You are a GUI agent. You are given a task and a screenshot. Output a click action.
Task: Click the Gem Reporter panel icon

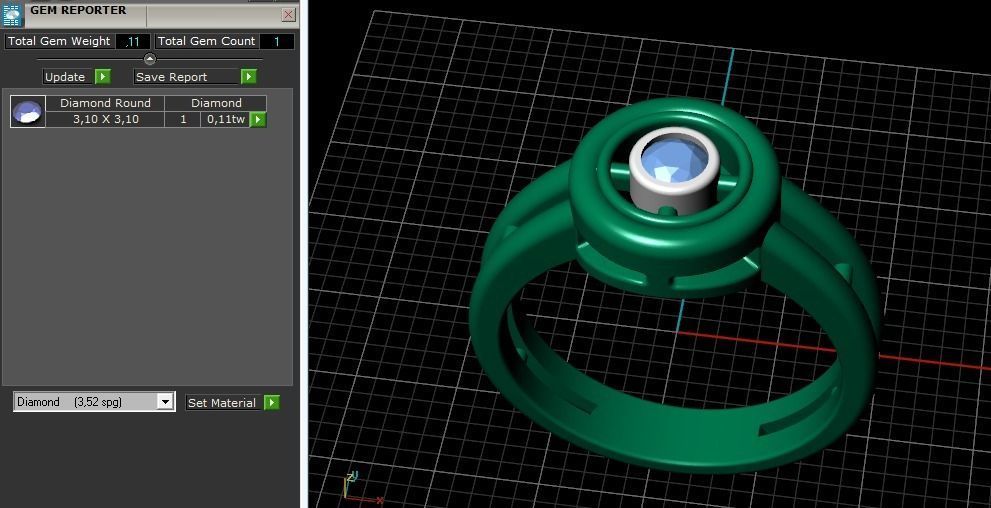click(x=12, y=14)
